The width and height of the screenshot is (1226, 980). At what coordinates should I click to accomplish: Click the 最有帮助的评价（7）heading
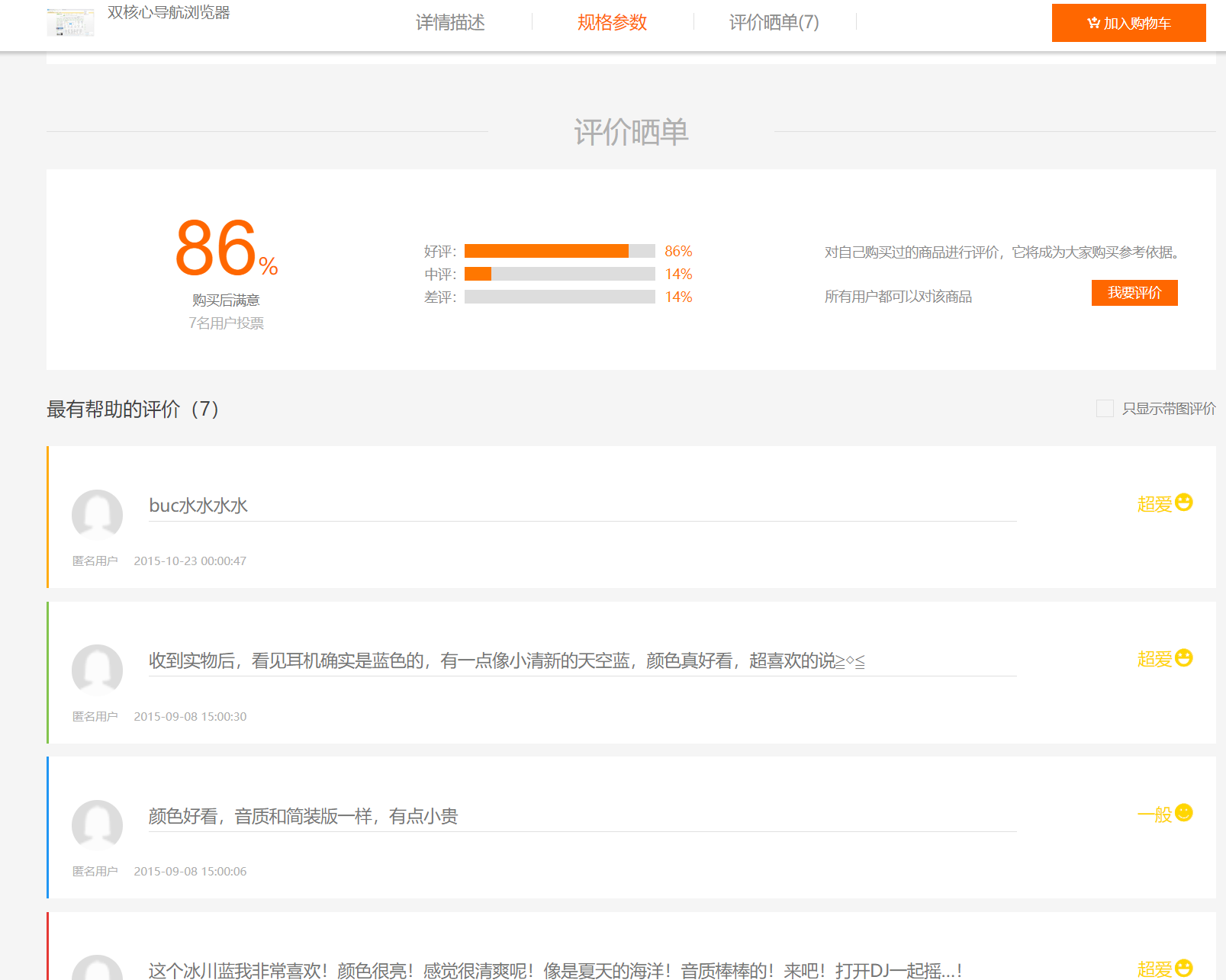pyautogui.click(x=134, y=410)
